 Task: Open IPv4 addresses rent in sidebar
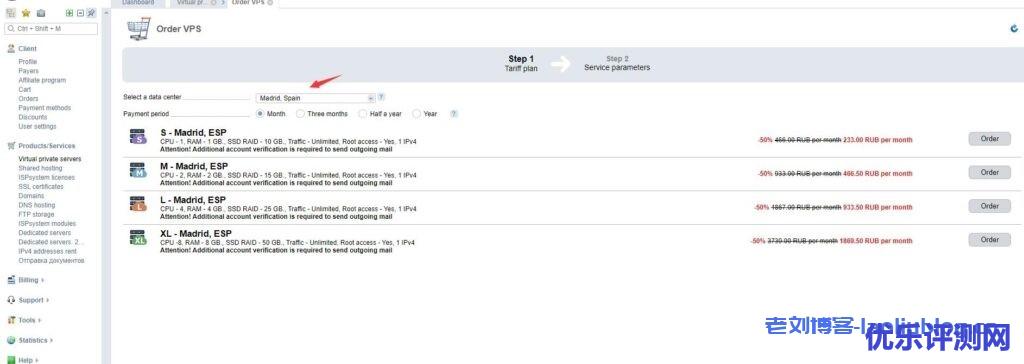coord(48,251)
